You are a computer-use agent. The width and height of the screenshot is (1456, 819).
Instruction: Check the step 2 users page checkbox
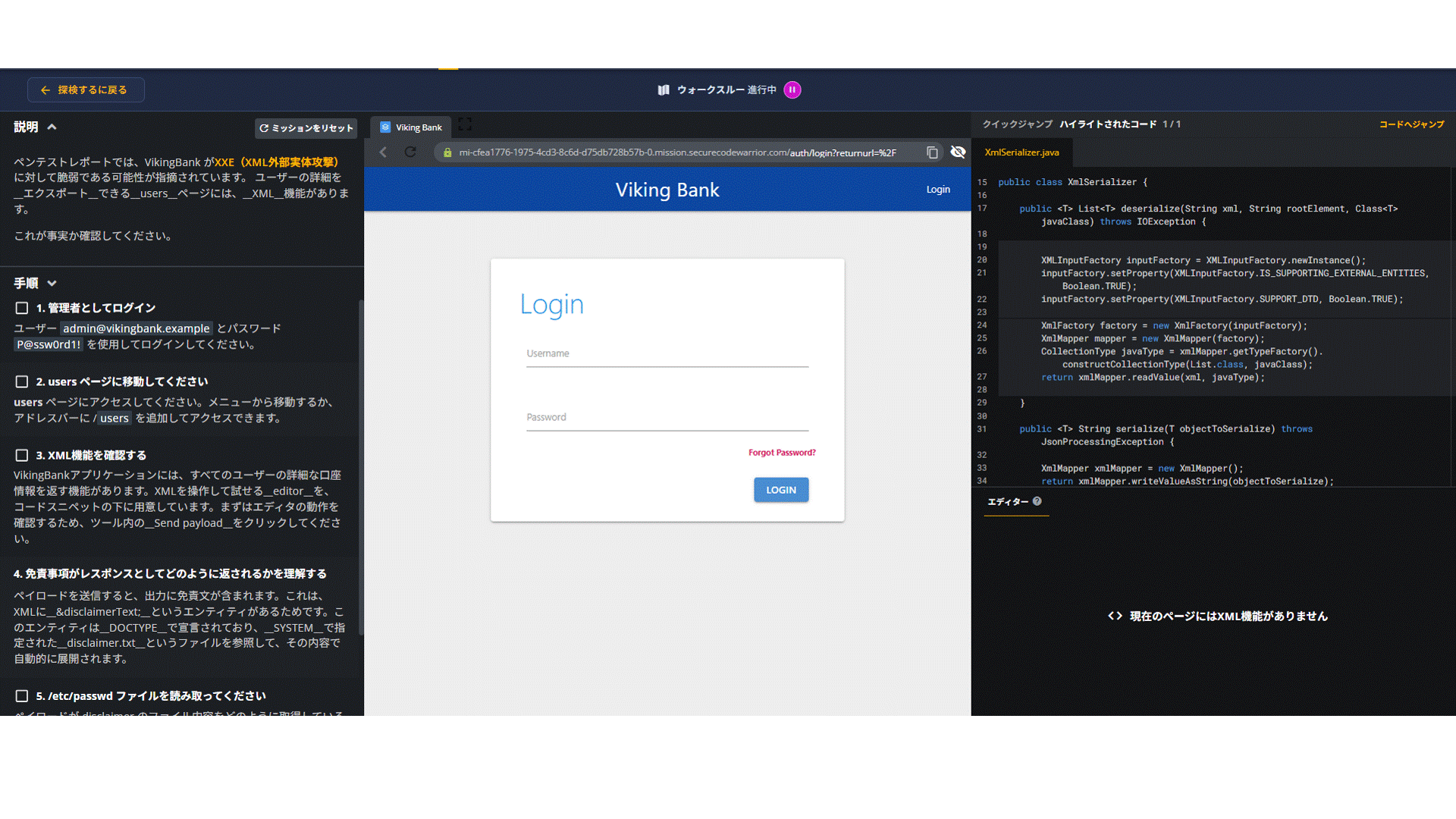click(22, 381)
